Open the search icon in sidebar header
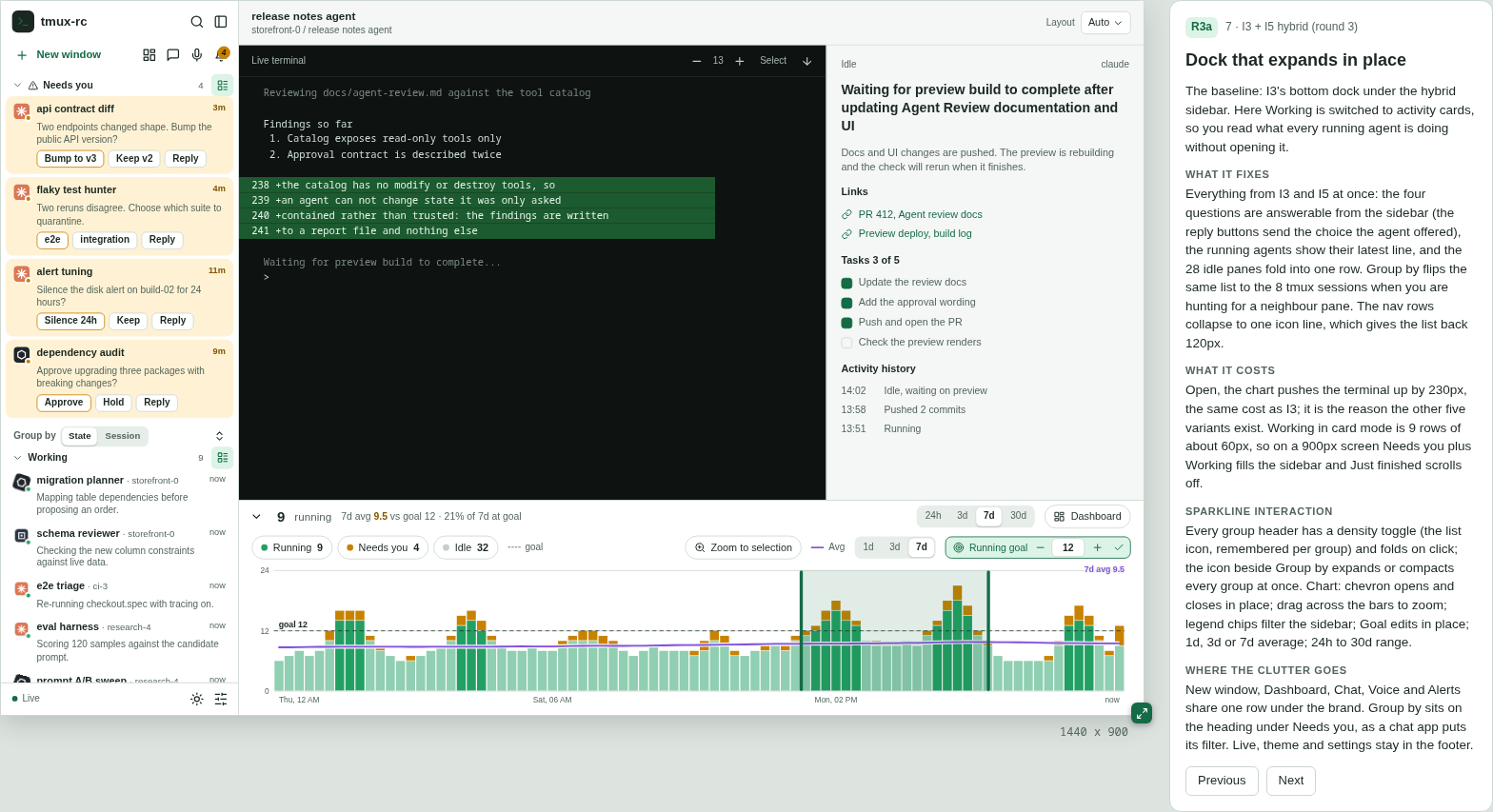 pos(197,22)
